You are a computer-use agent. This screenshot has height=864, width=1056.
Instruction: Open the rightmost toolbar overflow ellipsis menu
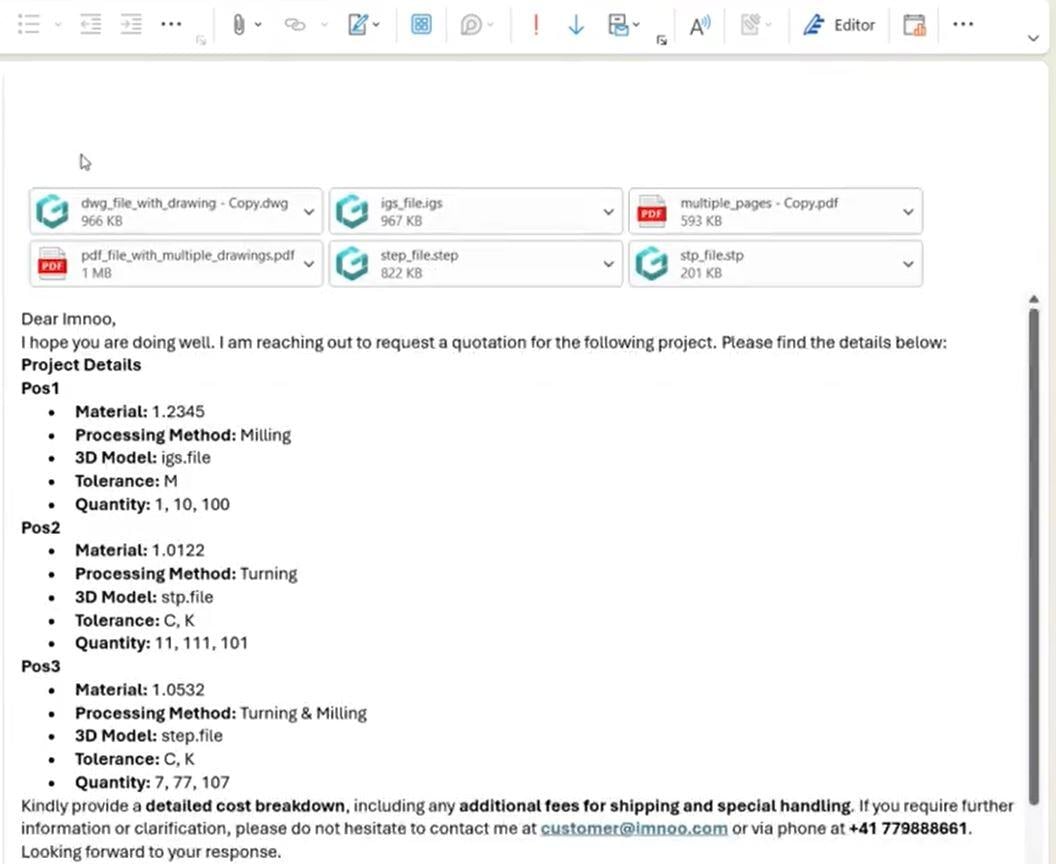[x=963, y=24]
